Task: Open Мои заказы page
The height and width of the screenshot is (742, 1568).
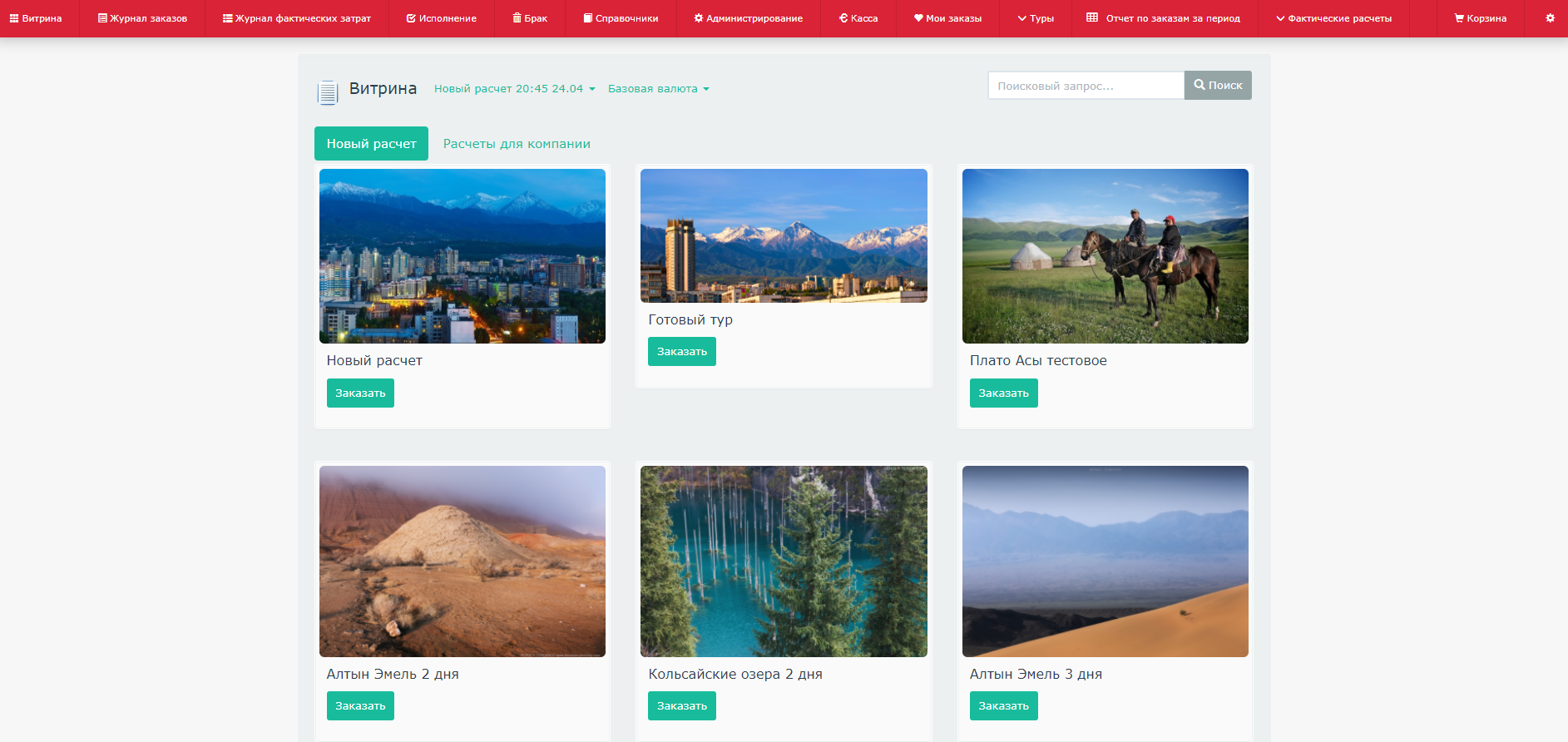Action: [947, 18]
